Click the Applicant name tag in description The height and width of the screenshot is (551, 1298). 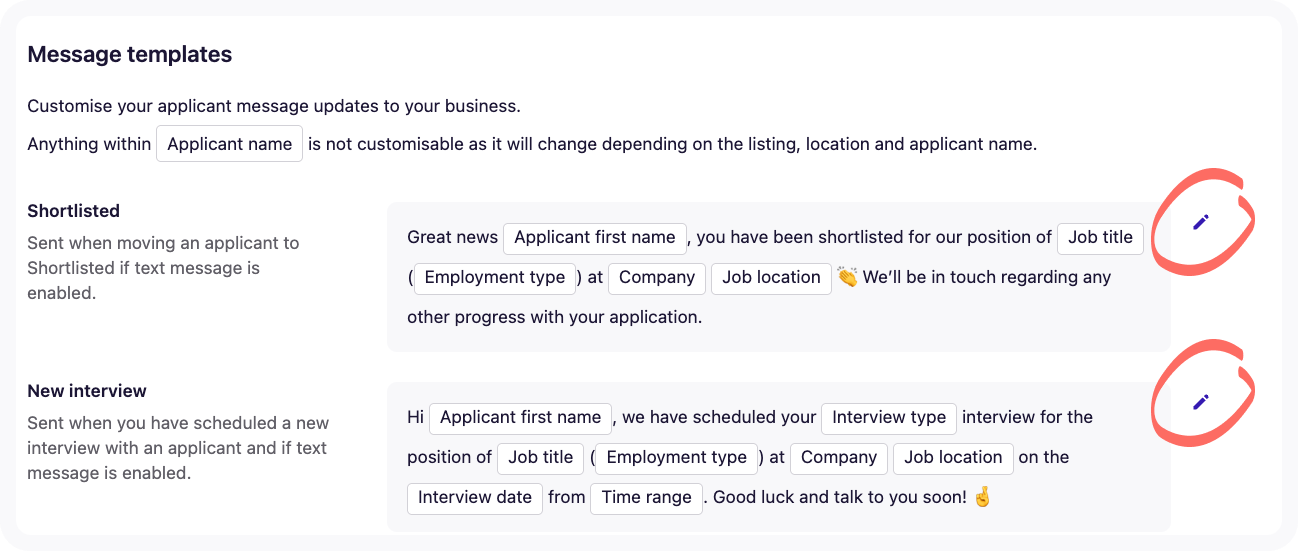pyautogui.click(x=229, y=144)
